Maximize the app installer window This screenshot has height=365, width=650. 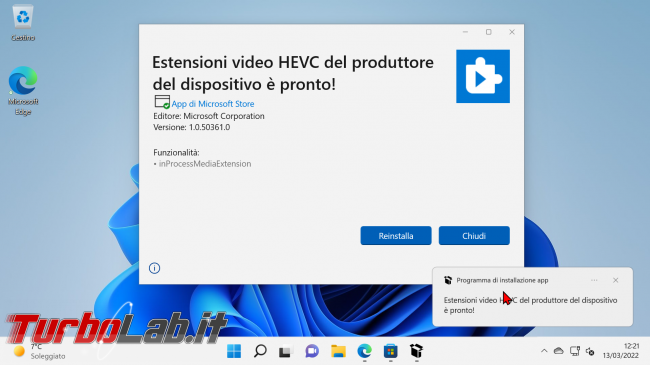click(489, 32)
